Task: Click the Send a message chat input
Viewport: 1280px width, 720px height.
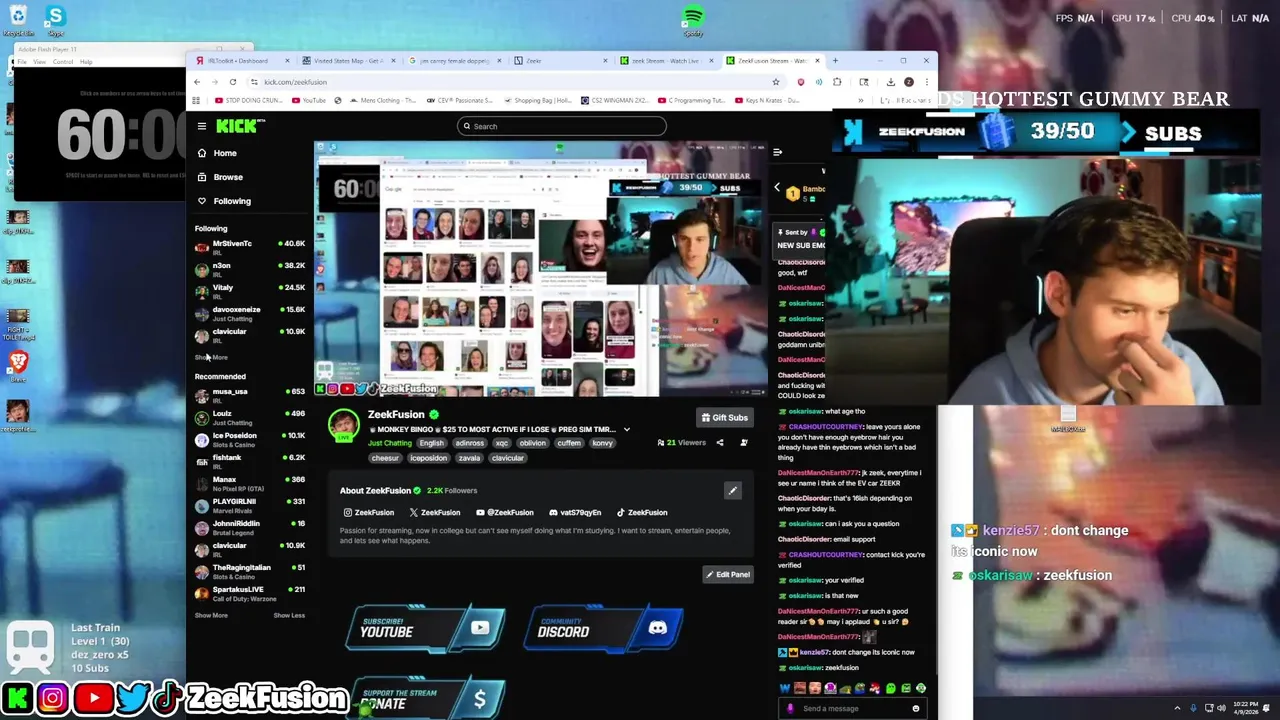Action: [x=850, y=708]
